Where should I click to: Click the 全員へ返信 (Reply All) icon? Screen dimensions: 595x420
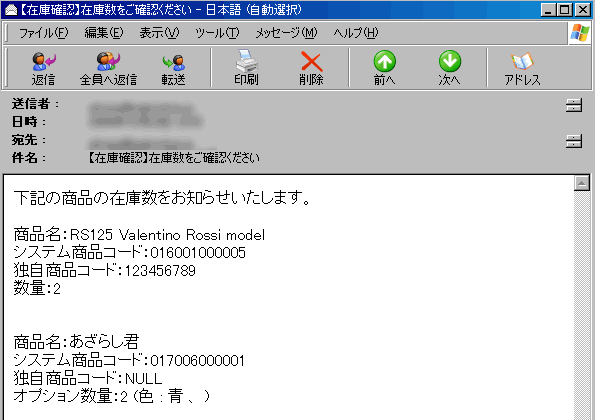click(x=109, y=68)
